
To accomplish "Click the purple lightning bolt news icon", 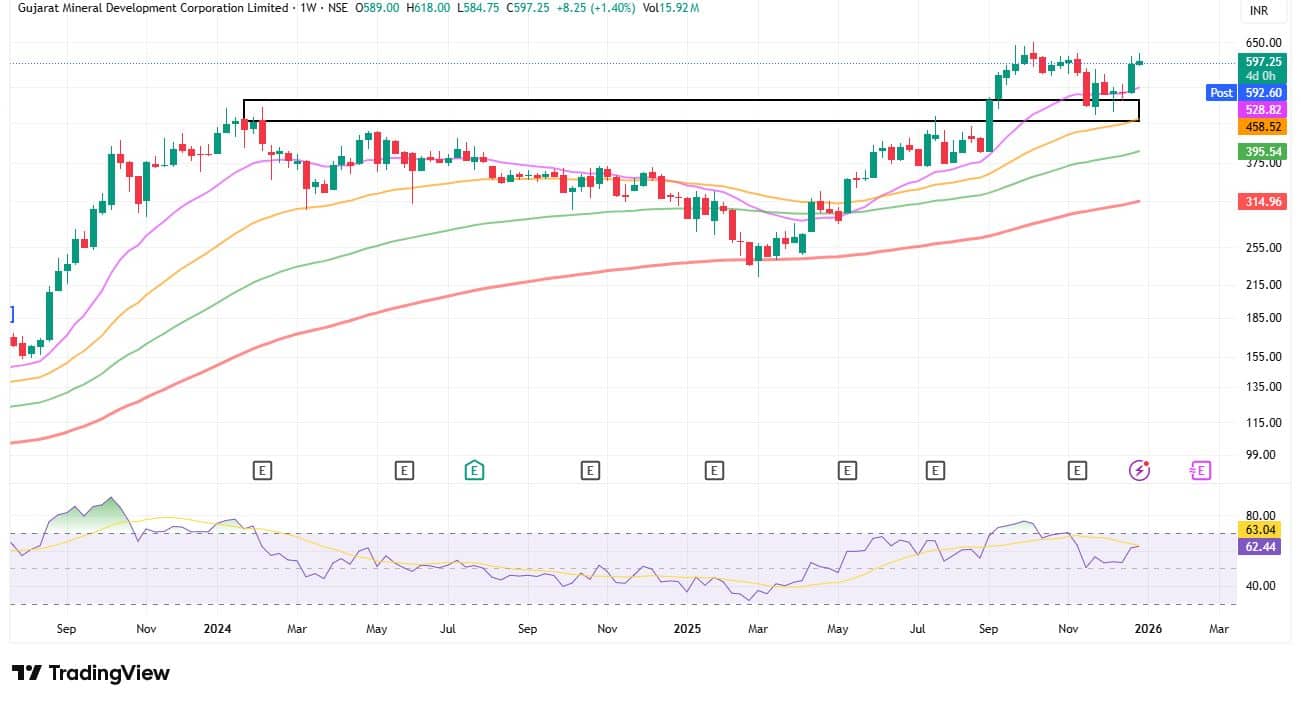I will tap(1139, 469).
